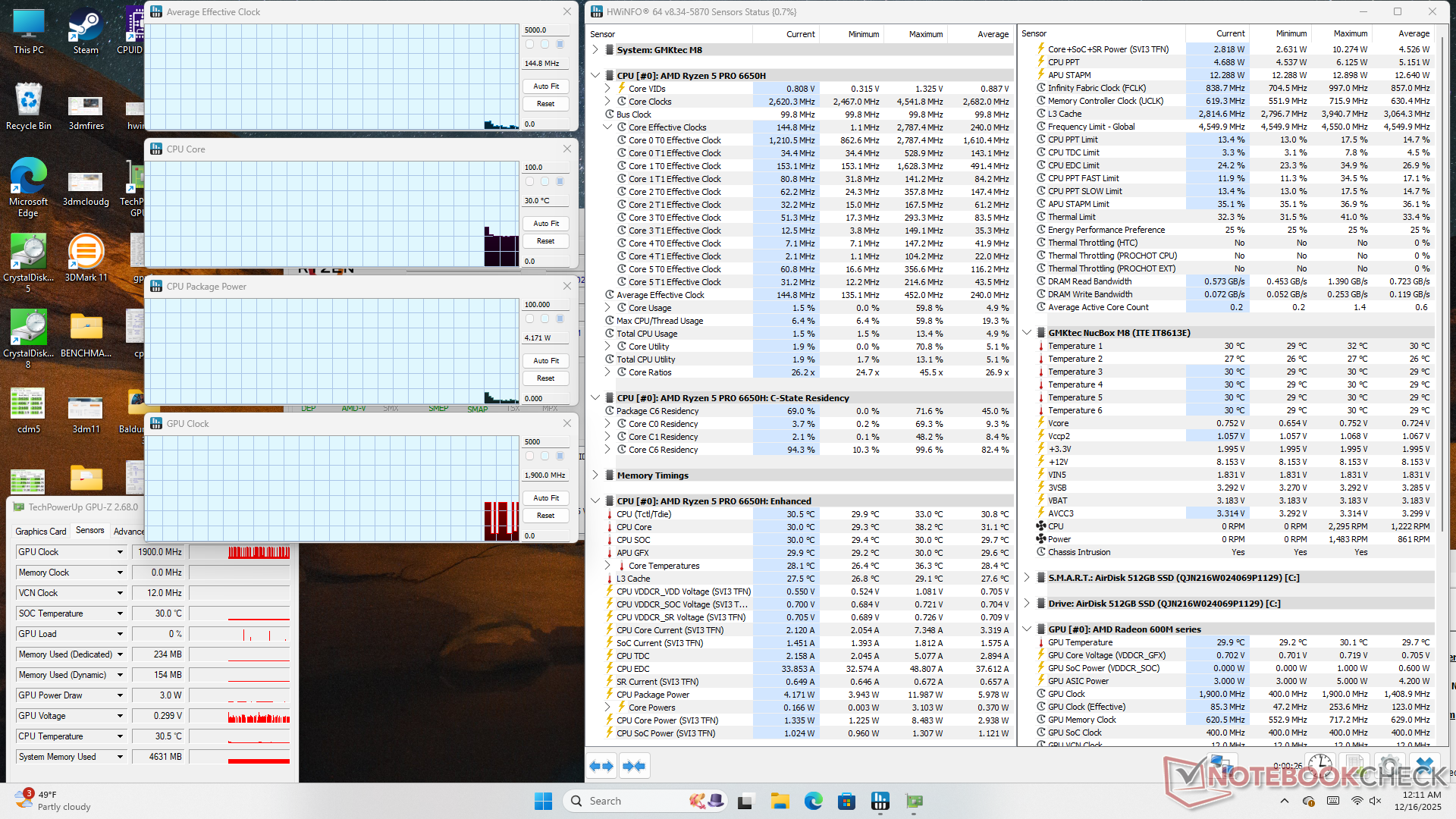The image size is (1456, 819).
Task: Click the collapse columns blue arrows button
Action: (634, 766)
